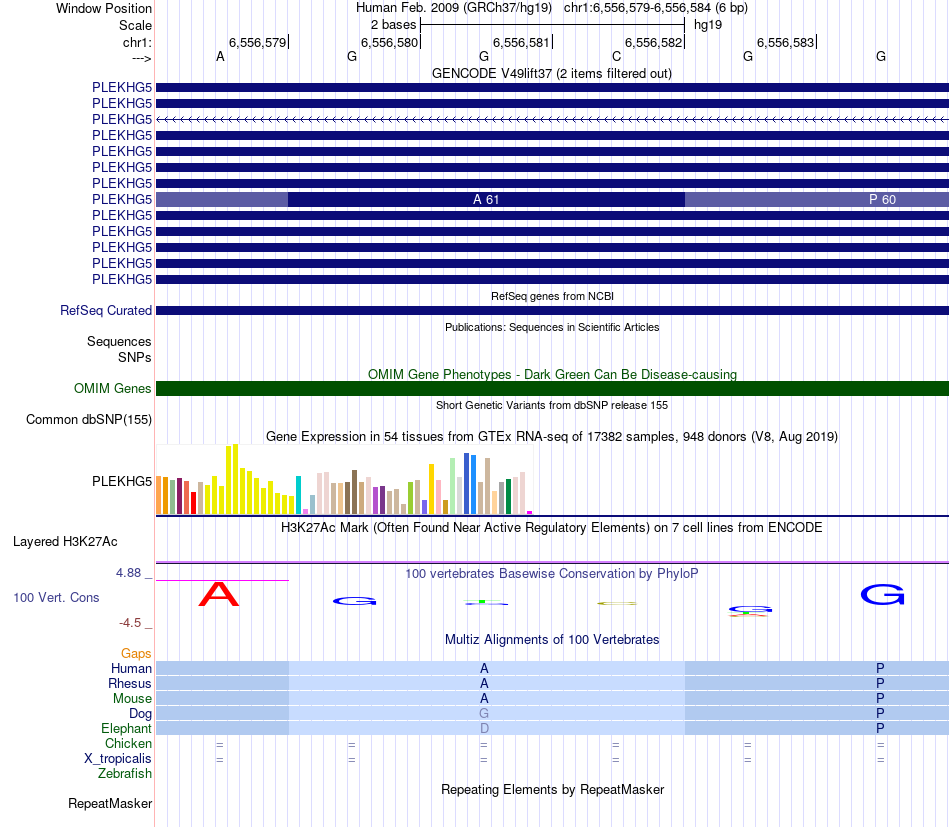Screen dimensions: 950x827
Task: Click the X_tropicalis alignment row label
Action: tap(118, 759)
